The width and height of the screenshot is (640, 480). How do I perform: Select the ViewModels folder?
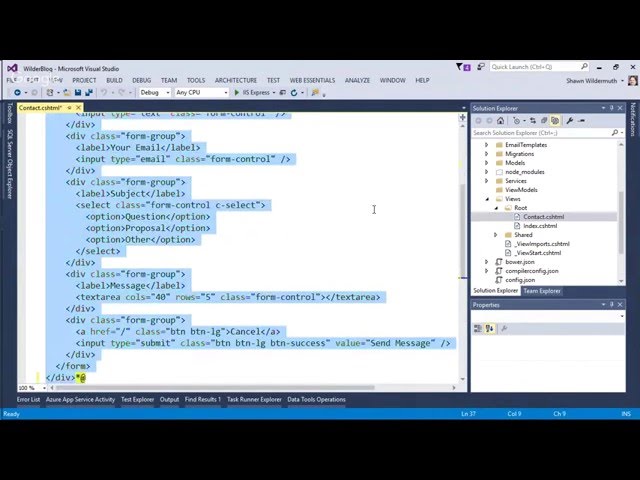pyautogui.click(x=521, y=190)
